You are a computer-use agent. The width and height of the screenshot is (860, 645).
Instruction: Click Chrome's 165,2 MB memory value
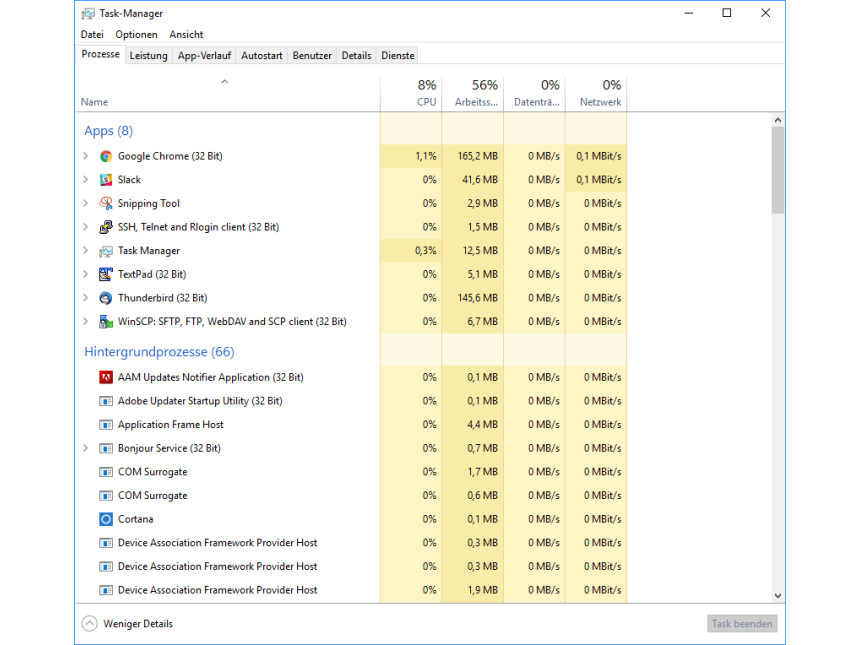(478, 156)
